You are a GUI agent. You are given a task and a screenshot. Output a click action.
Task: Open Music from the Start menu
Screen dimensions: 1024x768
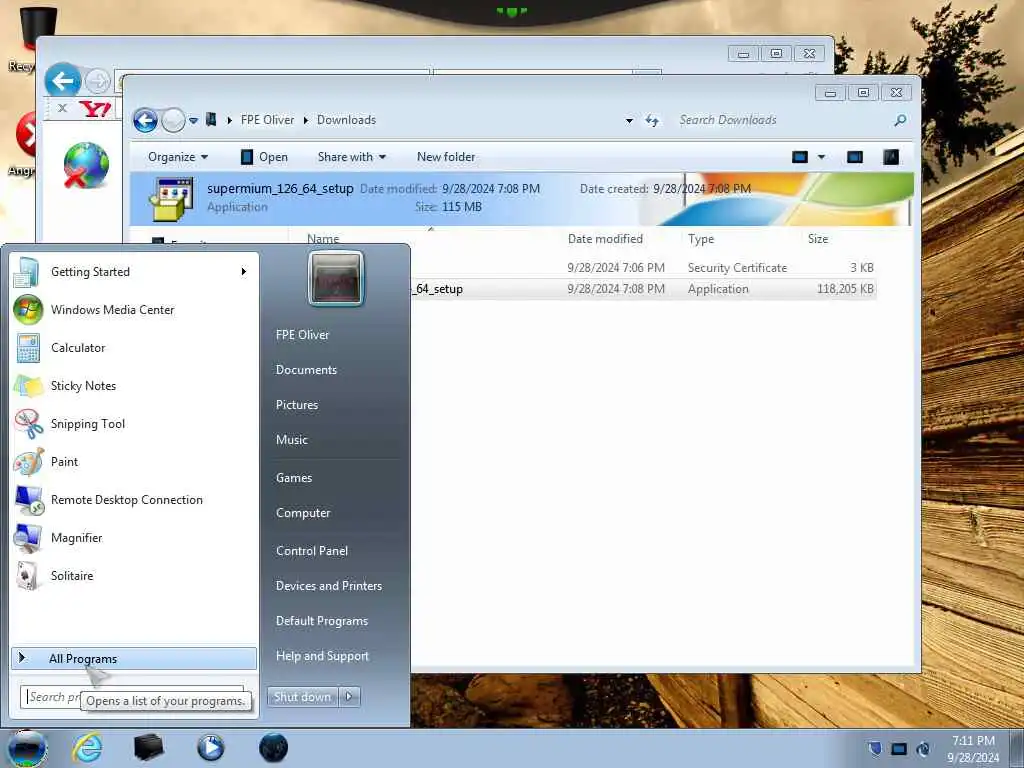(292, 440)
